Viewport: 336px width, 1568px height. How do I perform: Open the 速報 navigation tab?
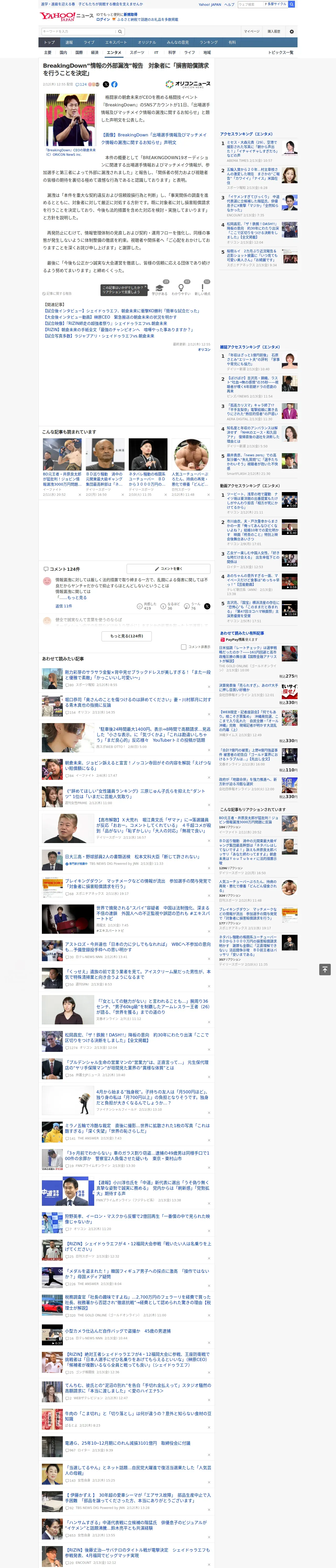(69, 43)
